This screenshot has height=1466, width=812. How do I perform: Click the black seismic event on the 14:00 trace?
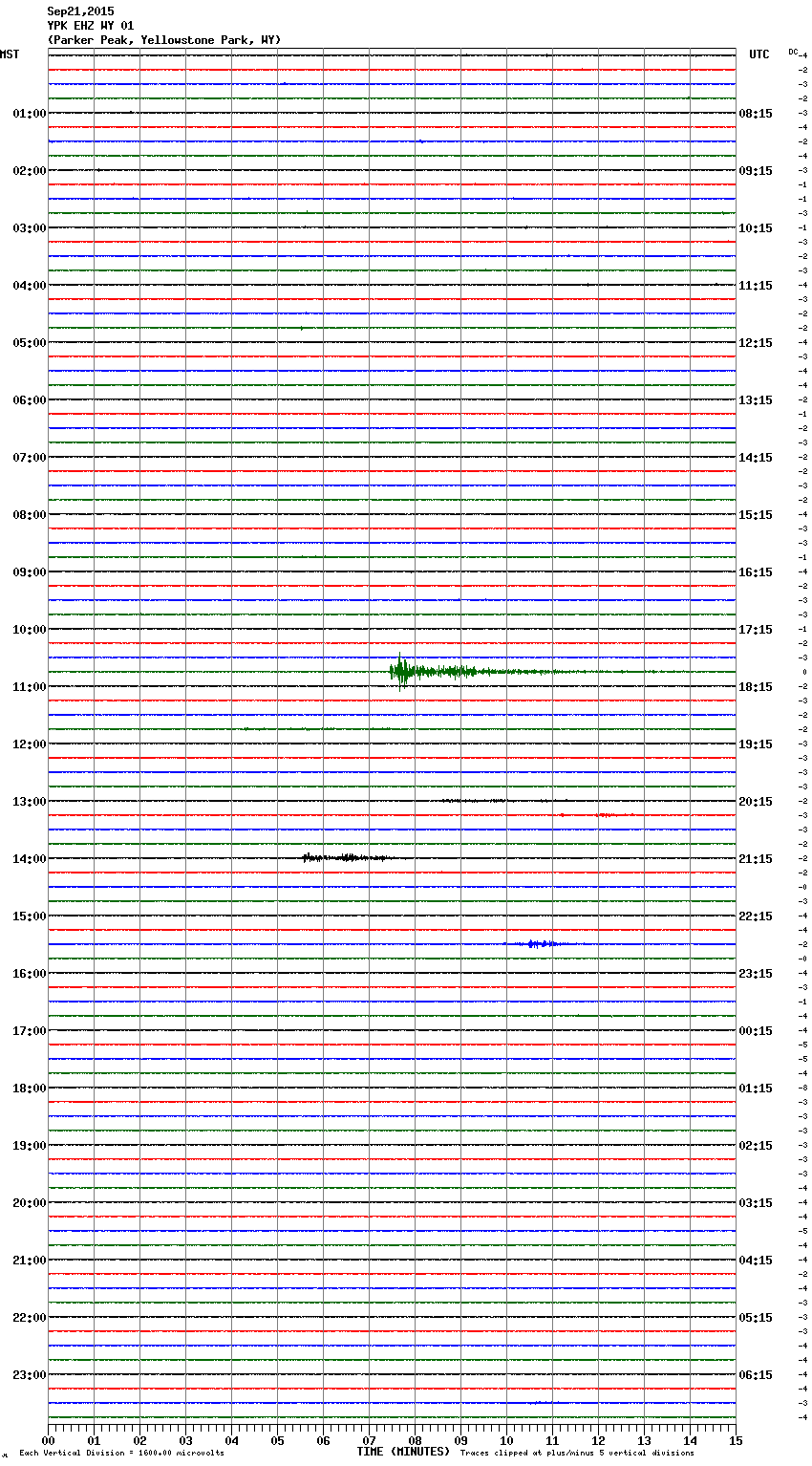point(344,858)
